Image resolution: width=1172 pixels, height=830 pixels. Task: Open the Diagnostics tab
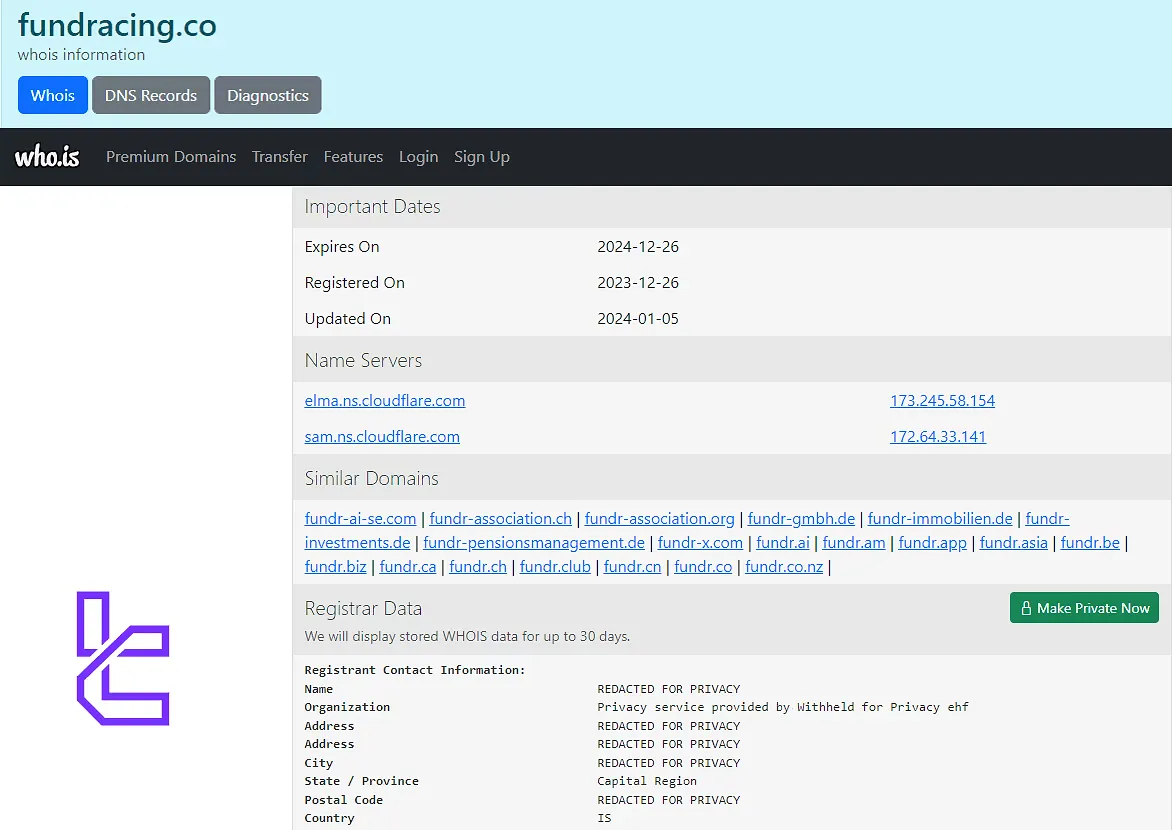pos(267,96)
